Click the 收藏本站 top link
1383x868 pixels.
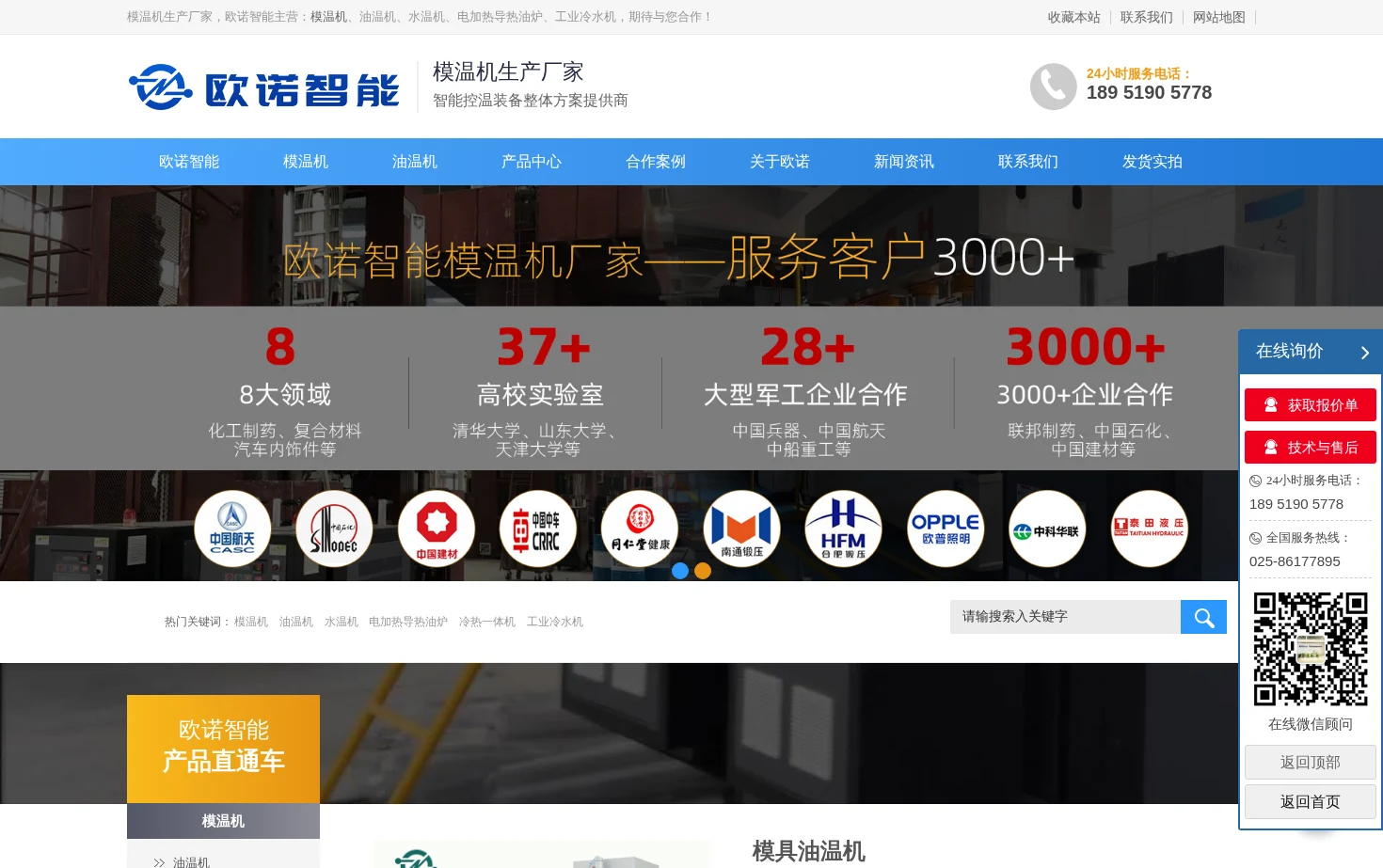tap(1074, 17)
